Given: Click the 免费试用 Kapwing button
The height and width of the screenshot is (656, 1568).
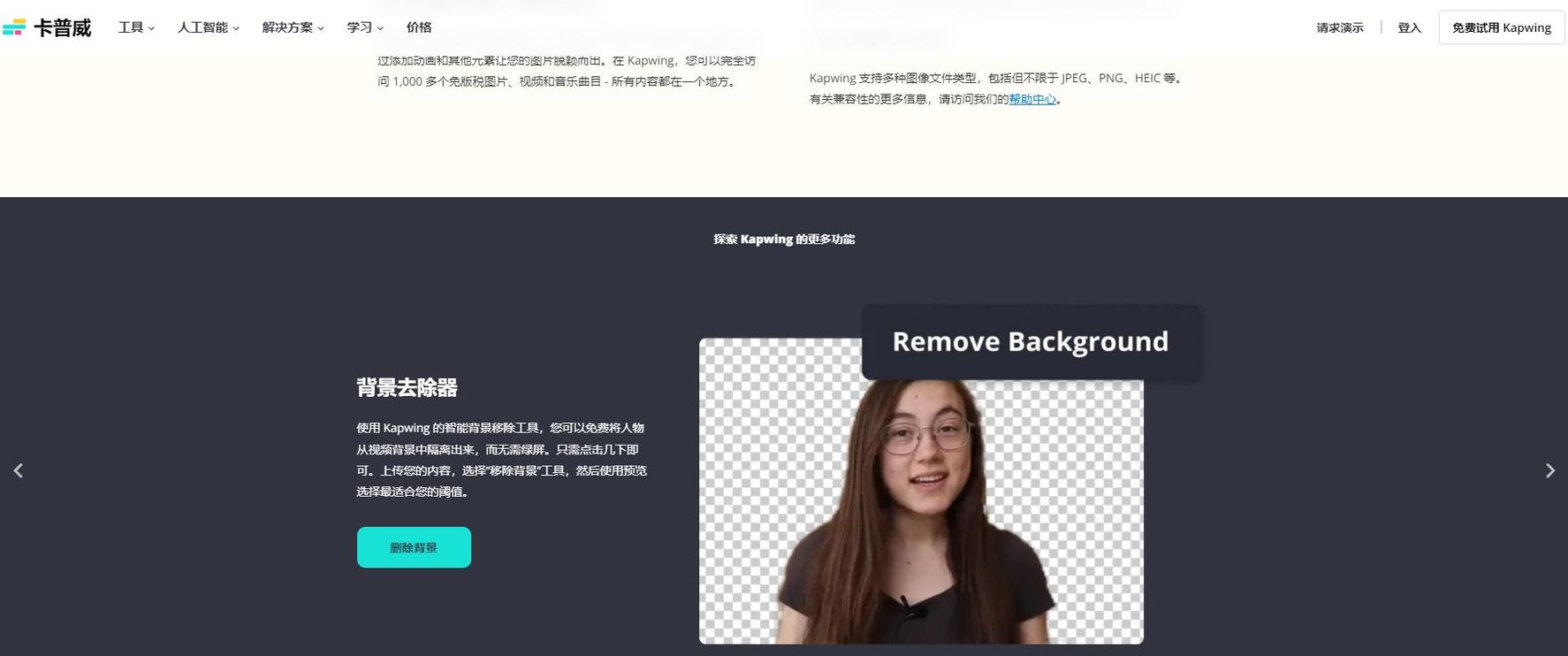Looking at the screenshot, I should pyautogui.click(x=1502, y=27).
